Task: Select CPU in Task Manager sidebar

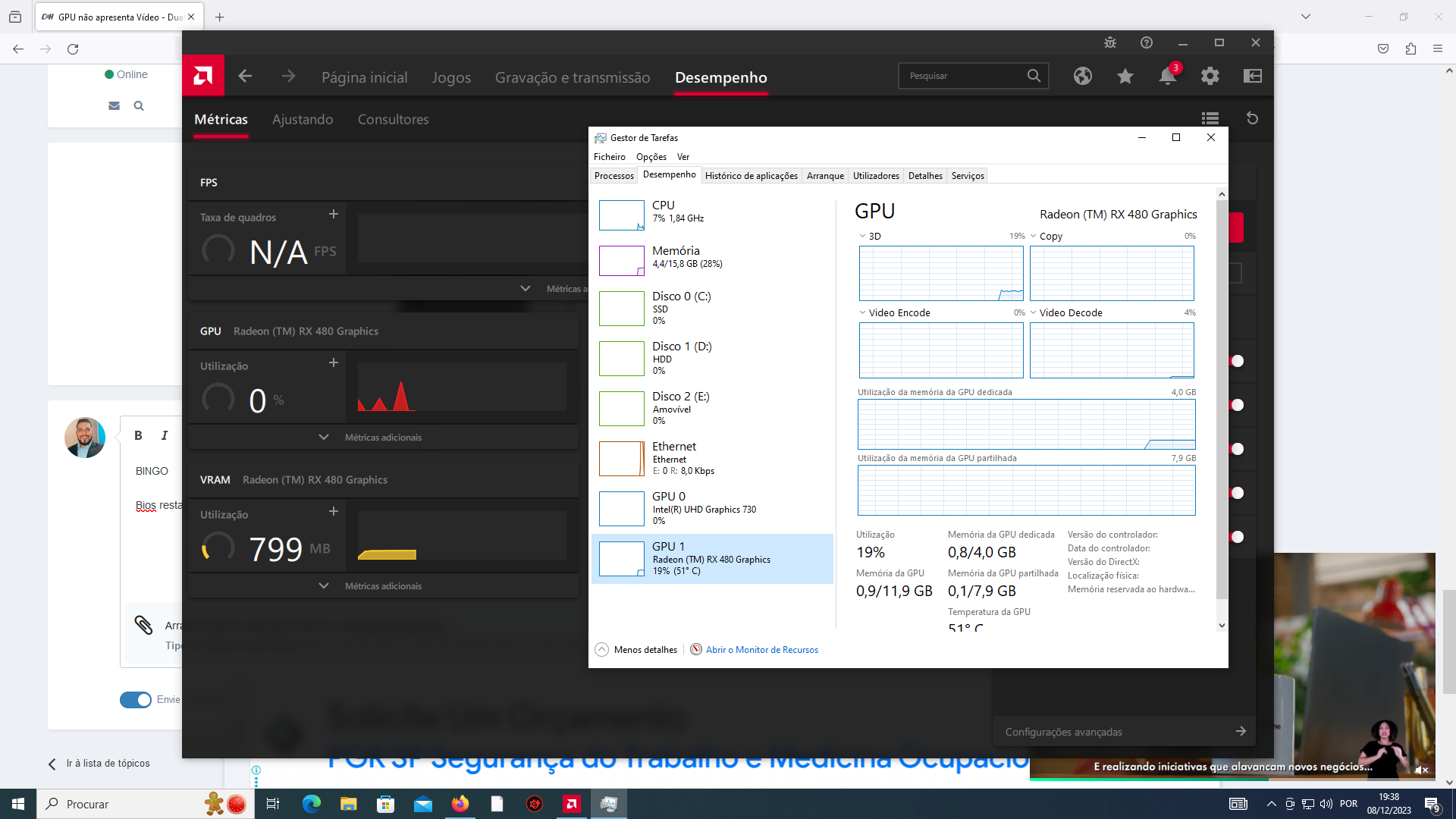Action: point(712,215)
